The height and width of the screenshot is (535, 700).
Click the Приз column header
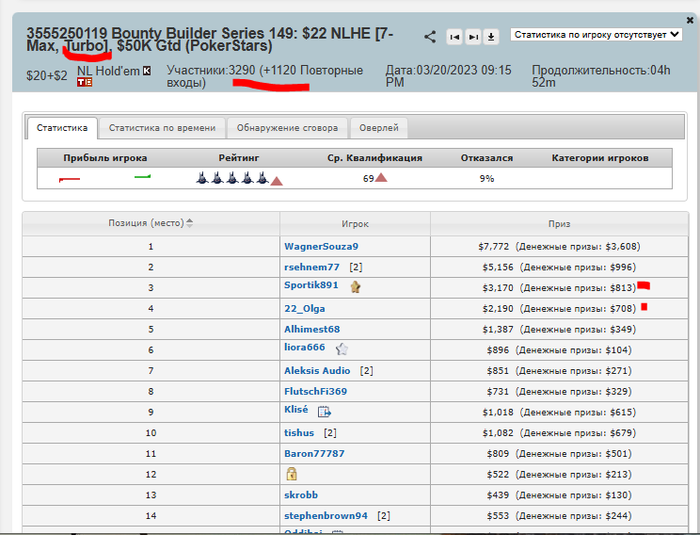[x=559, y=224]
